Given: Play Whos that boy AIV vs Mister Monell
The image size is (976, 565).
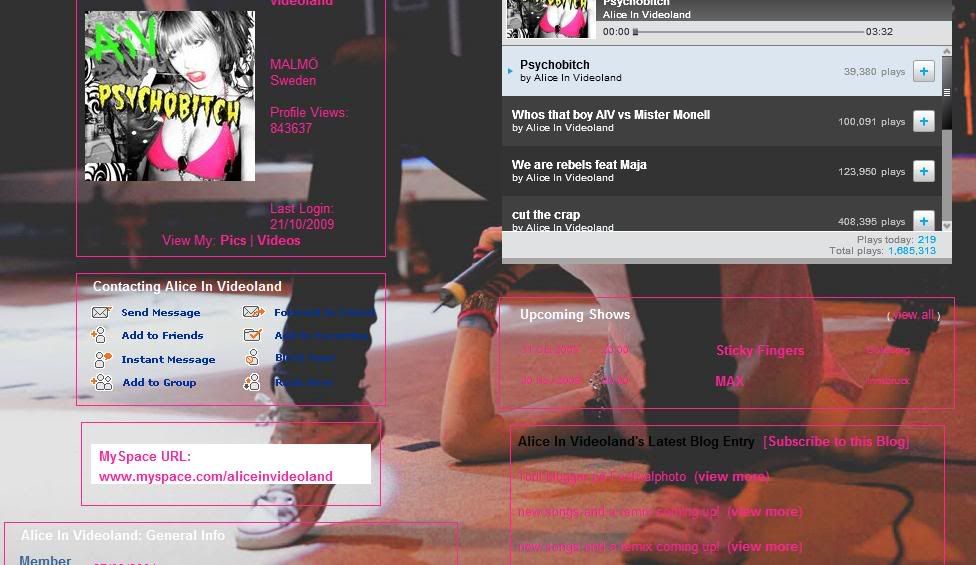Looking at the screenshot, I should pos(611,114).
